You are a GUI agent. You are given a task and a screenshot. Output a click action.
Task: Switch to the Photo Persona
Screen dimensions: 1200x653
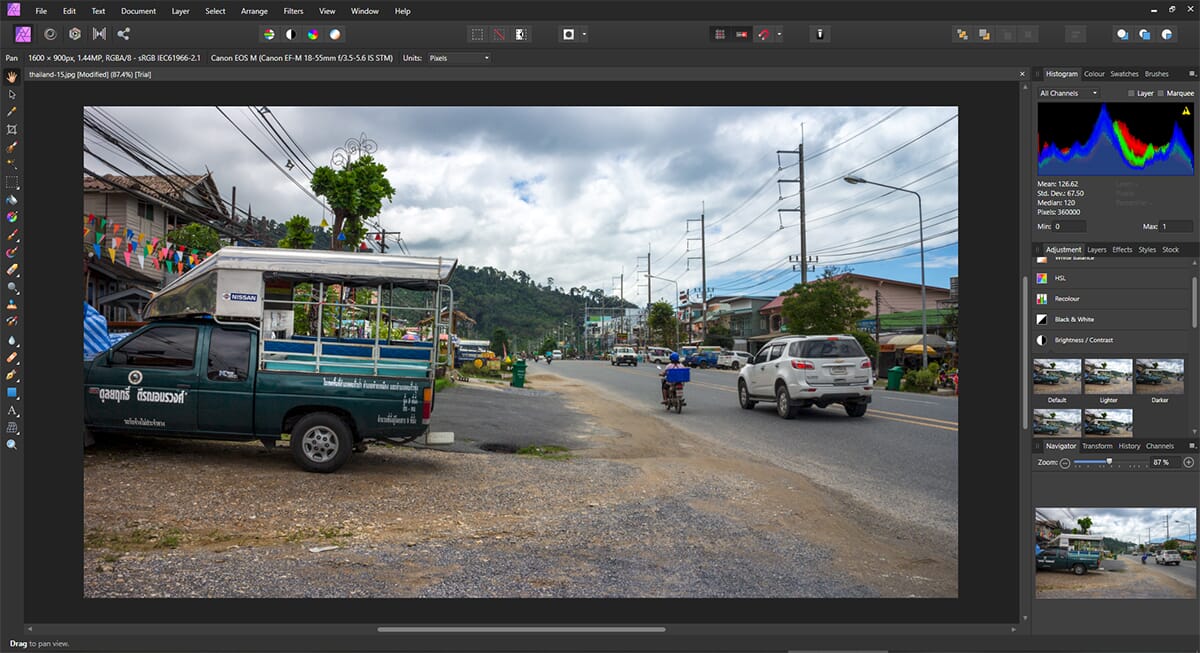click(x=23, y=34)
